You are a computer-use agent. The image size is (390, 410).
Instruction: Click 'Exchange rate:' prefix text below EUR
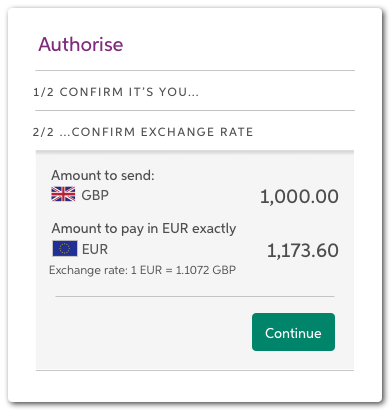point(88,270)
